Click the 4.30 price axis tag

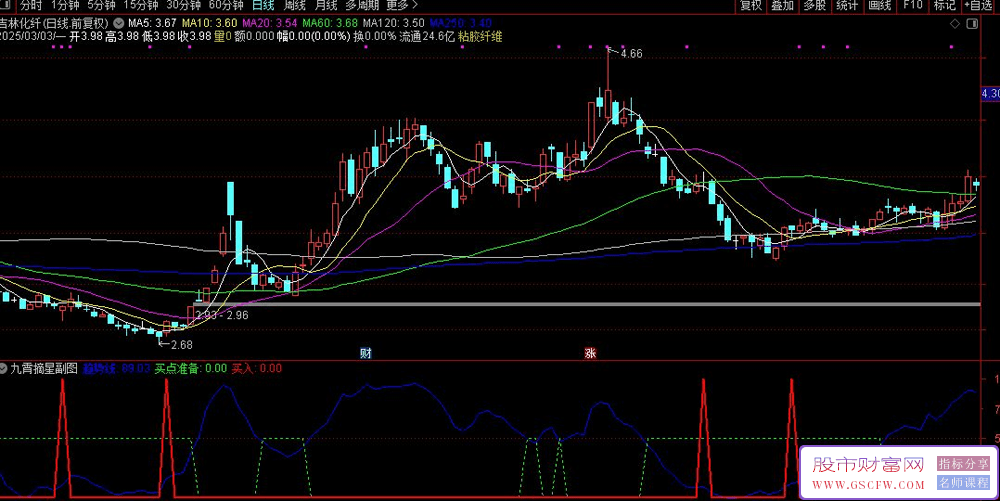click(990, 94)
